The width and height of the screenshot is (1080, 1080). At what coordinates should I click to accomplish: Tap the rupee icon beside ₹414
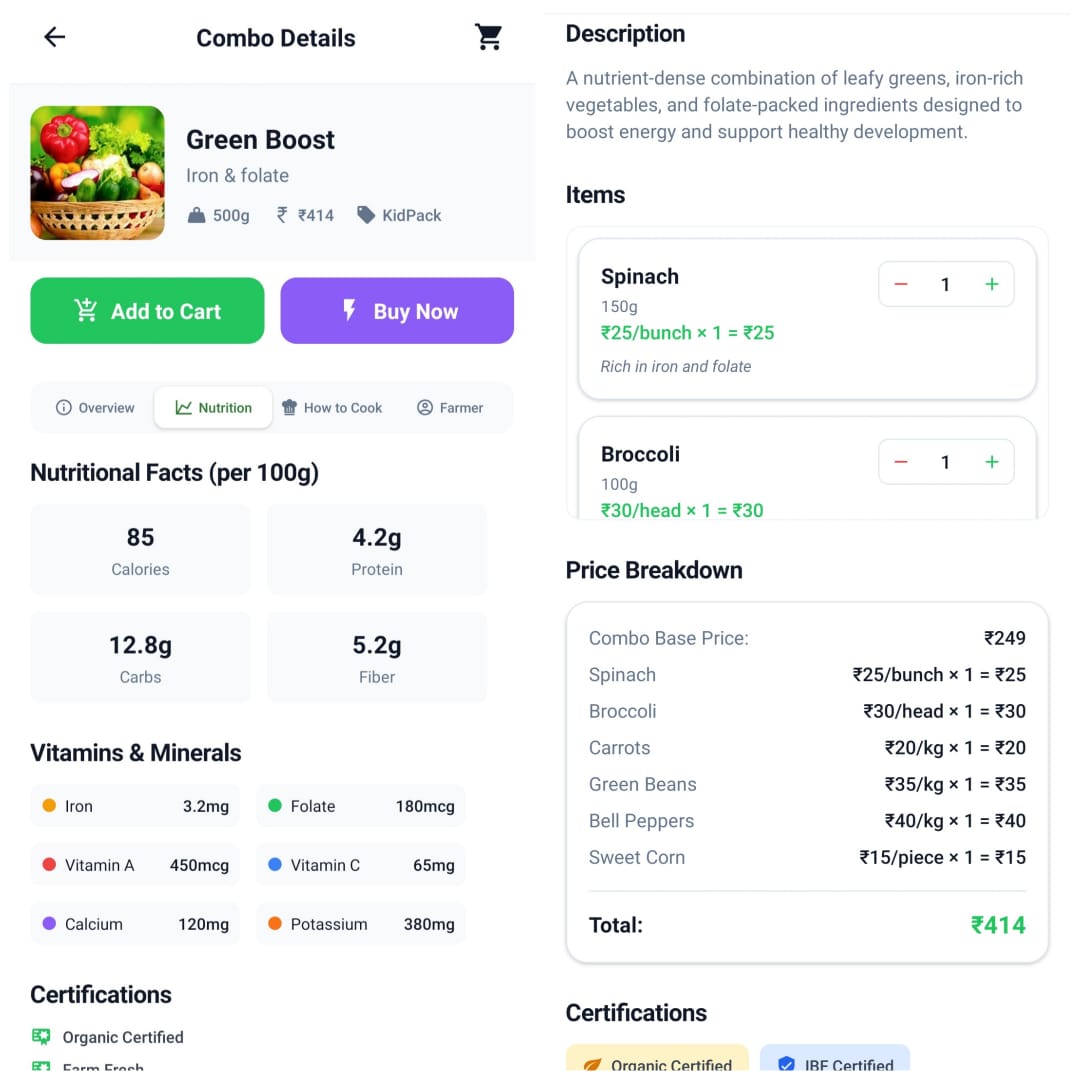pos(283,215)
